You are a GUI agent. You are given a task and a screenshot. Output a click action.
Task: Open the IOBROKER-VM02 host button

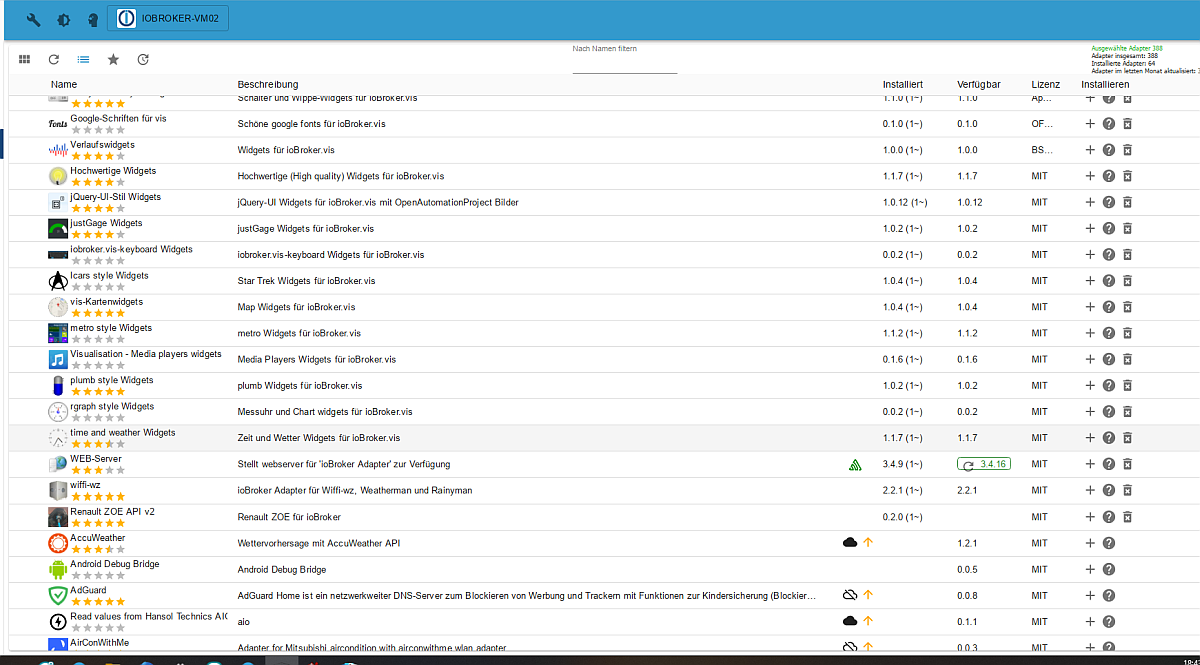[x=168, y=19]
